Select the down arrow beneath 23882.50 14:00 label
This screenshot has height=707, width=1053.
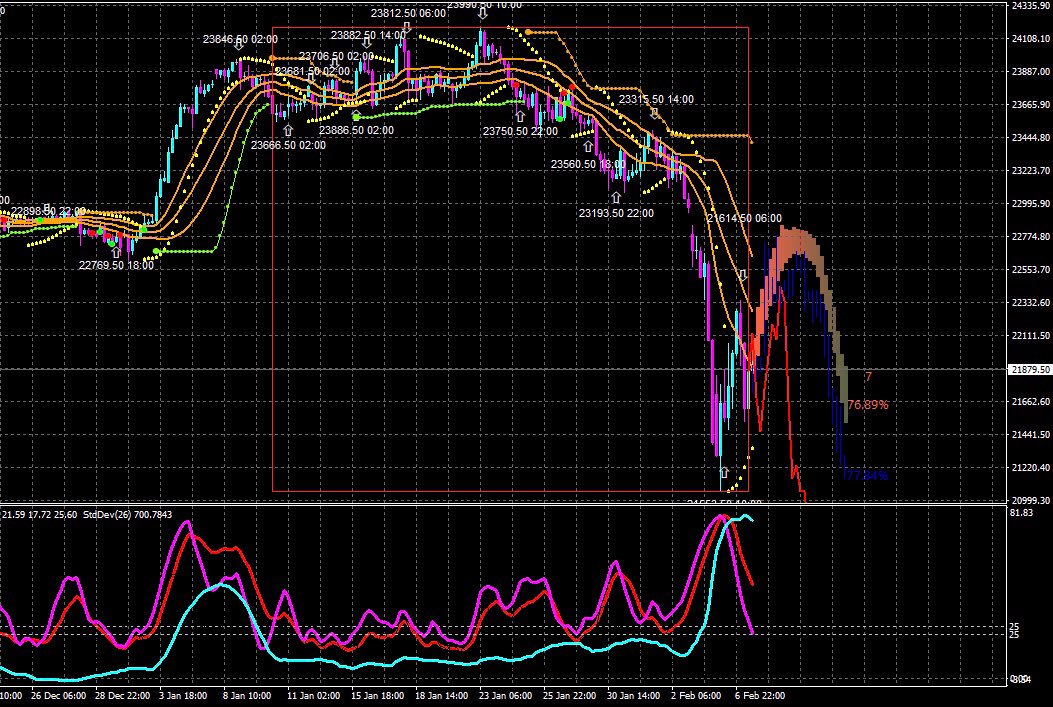coord(367,44)
